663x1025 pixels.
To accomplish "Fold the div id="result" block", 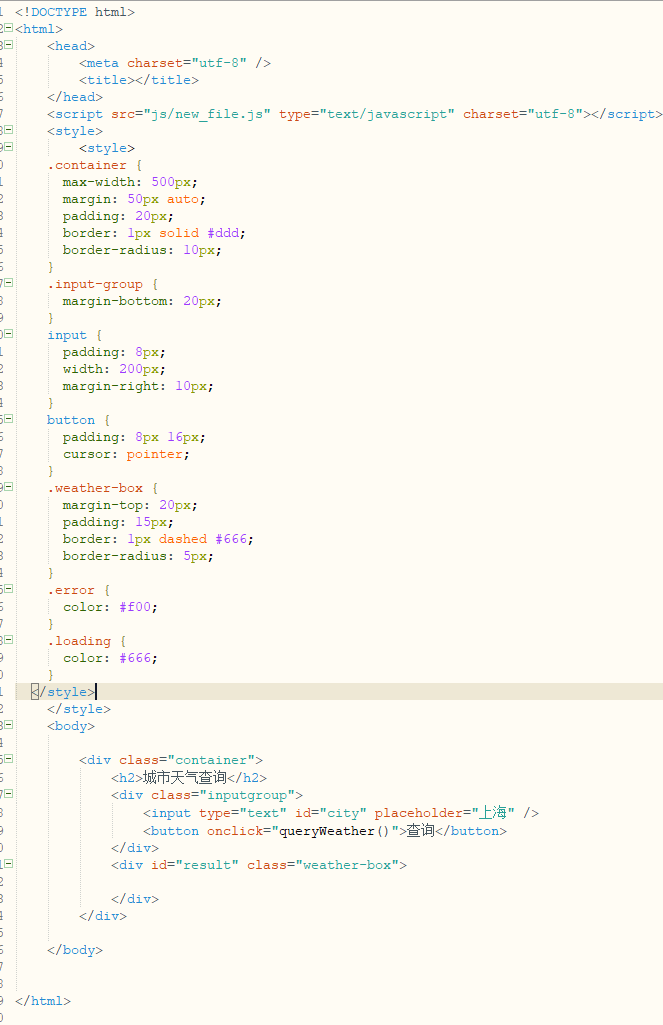I will point(8,864).
